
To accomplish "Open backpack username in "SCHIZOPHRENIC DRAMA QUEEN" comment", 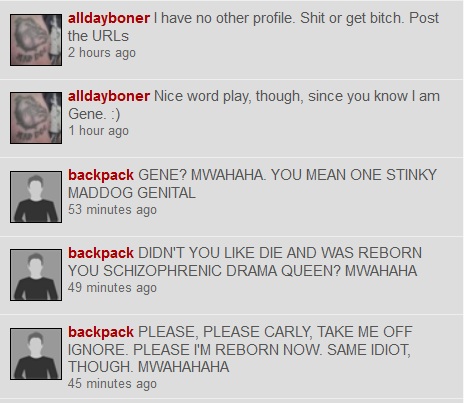I will pyautogui.click(x=101, y=253).
